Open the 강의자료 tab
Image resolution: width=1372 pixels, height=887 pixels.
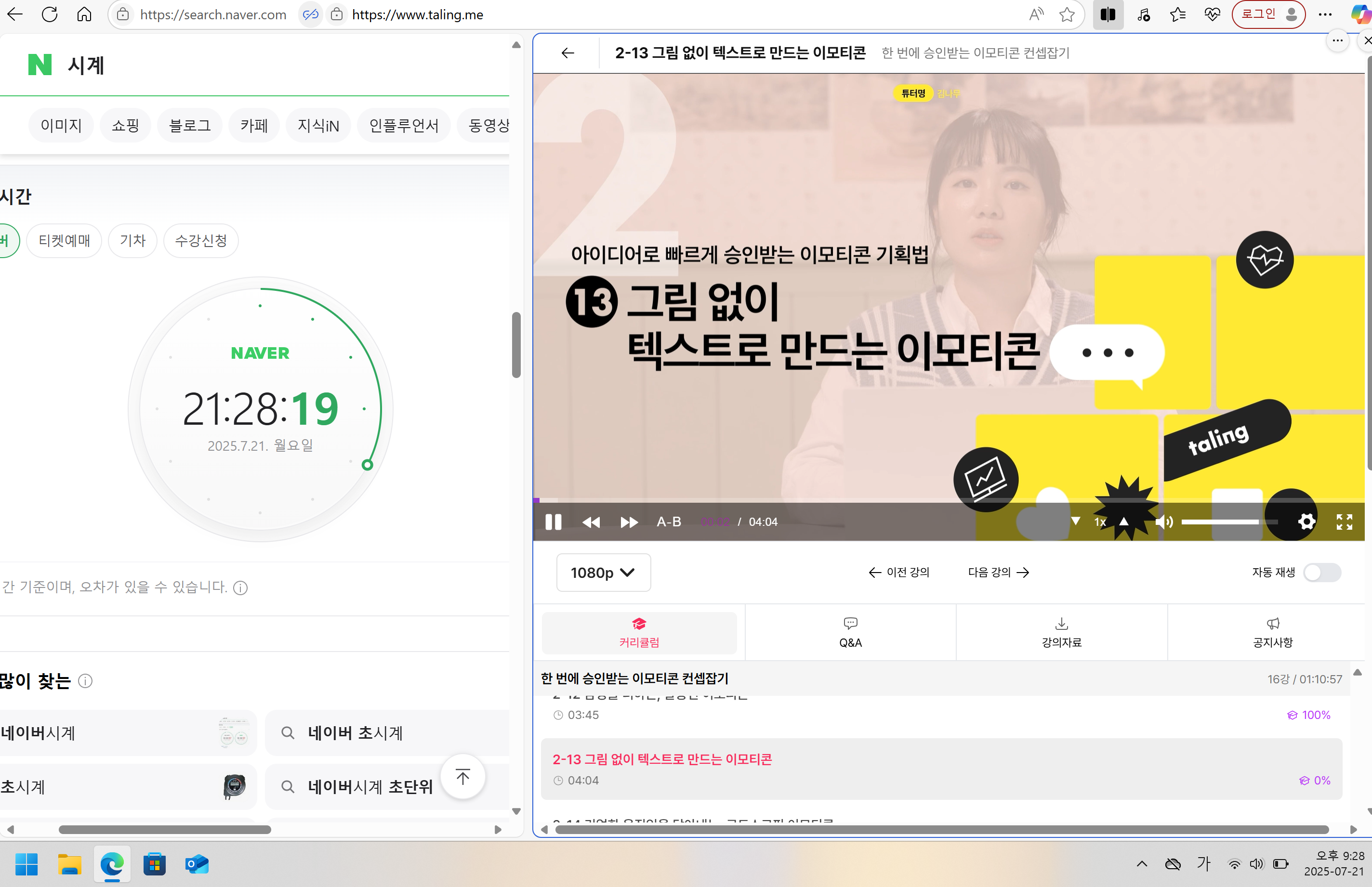pos(1061,632)
